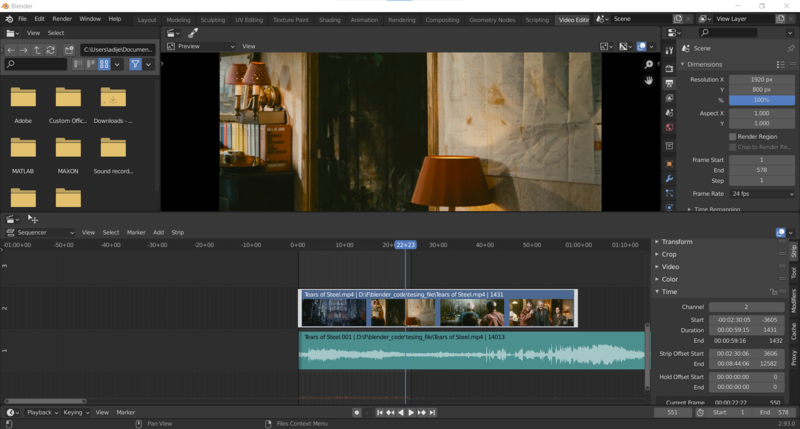Screen dimensions: 800x429
Task: Switch to the Compositing workspace tab
Action: pos(442,19)
